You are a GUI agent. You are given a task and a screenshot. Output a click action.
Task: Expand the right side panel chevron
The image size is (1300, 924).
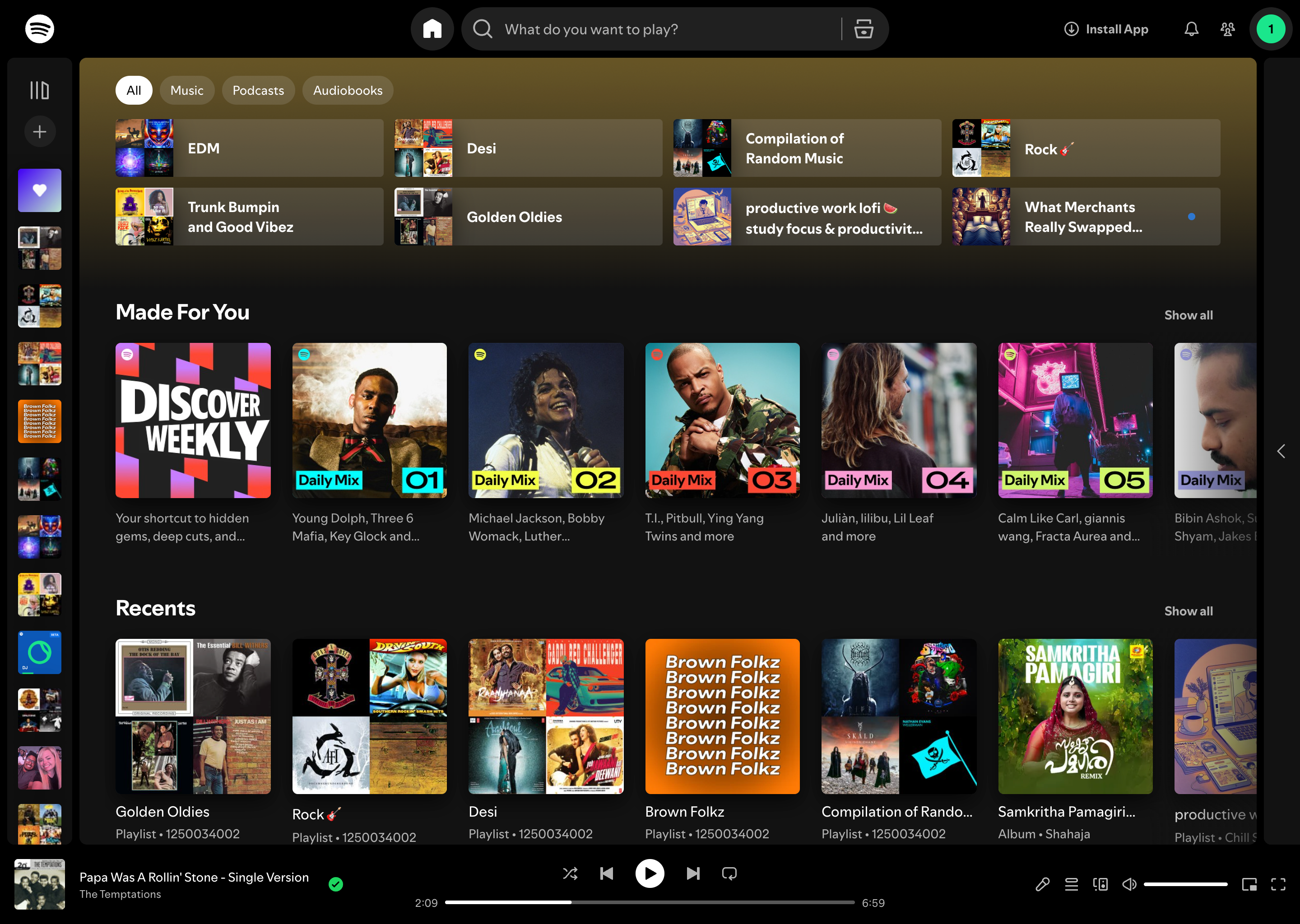[x=1281, y=451]
